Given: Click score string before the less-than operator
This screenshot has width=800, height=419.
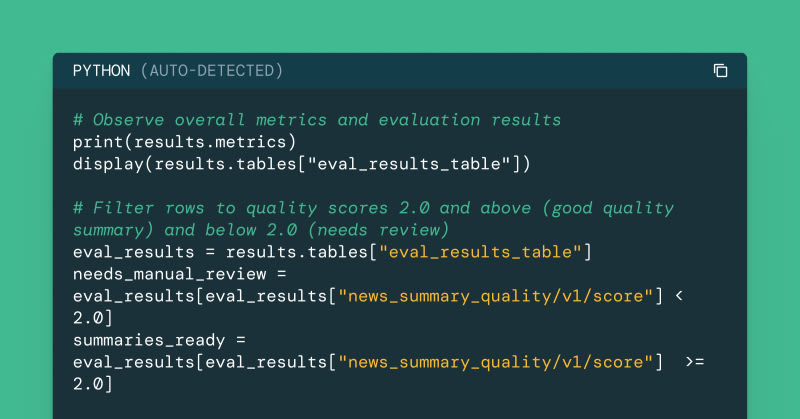Looking at the screenshot, I should 501,296.
